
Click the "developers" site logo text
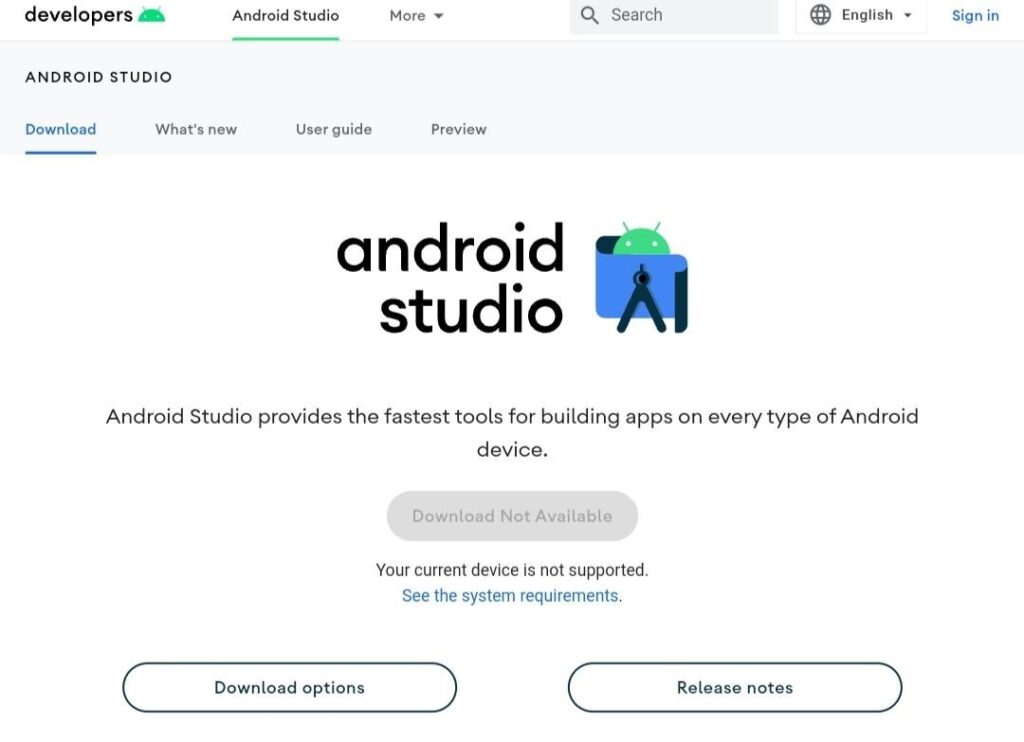tap(78, 15)
